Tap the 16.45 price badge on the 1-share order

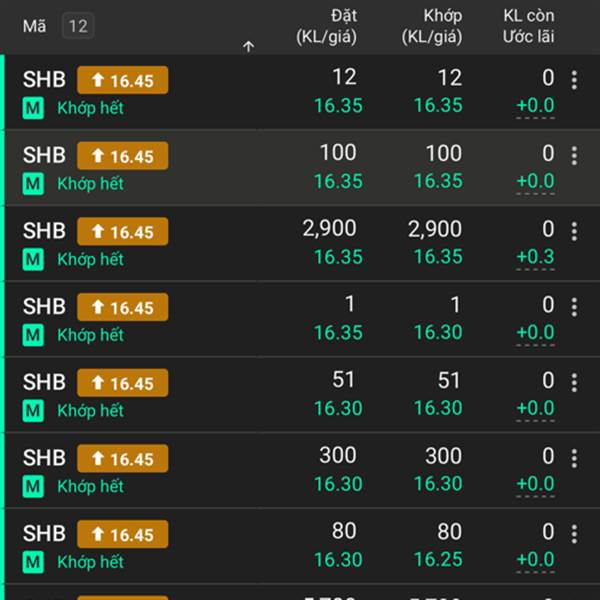122,307
